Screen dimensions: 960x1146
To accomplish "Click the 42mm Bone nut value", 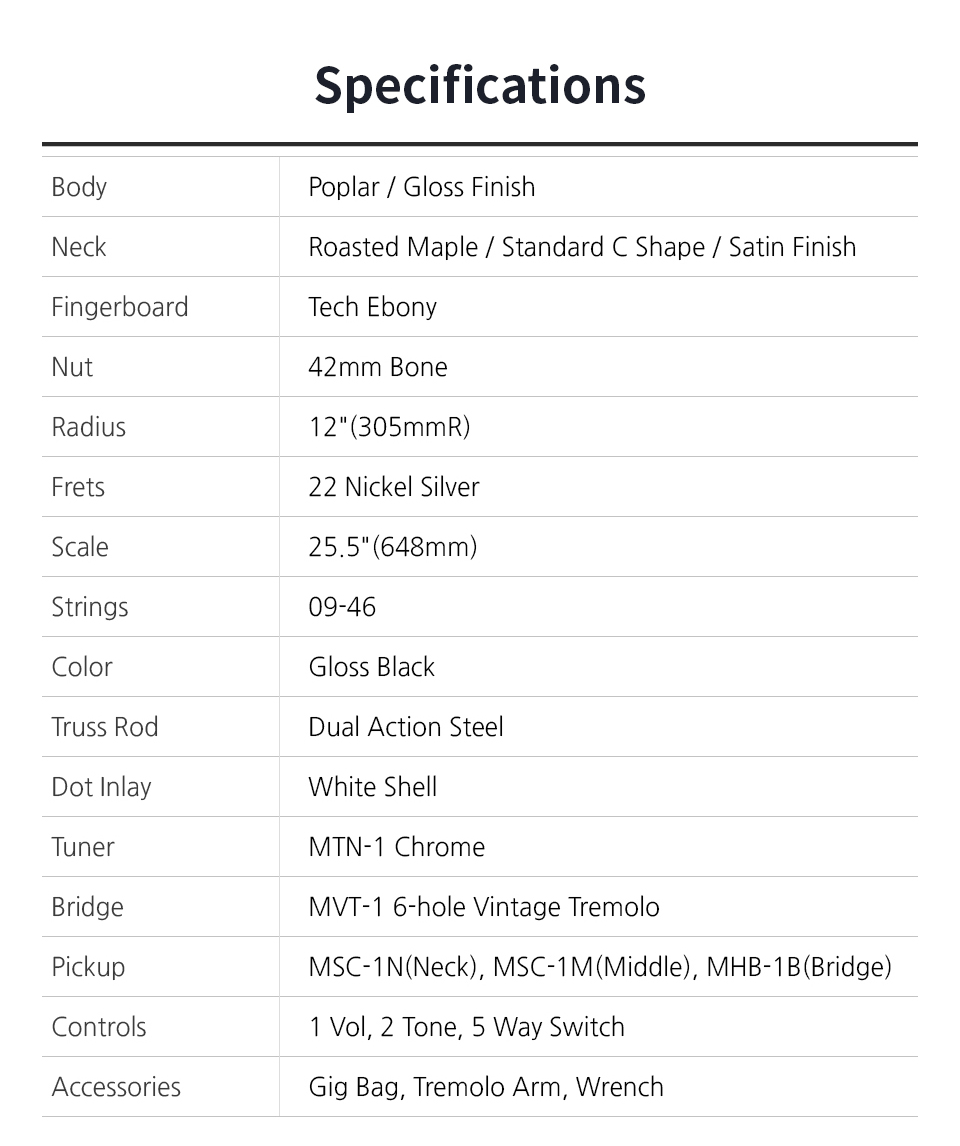I will tap(378, 367).
